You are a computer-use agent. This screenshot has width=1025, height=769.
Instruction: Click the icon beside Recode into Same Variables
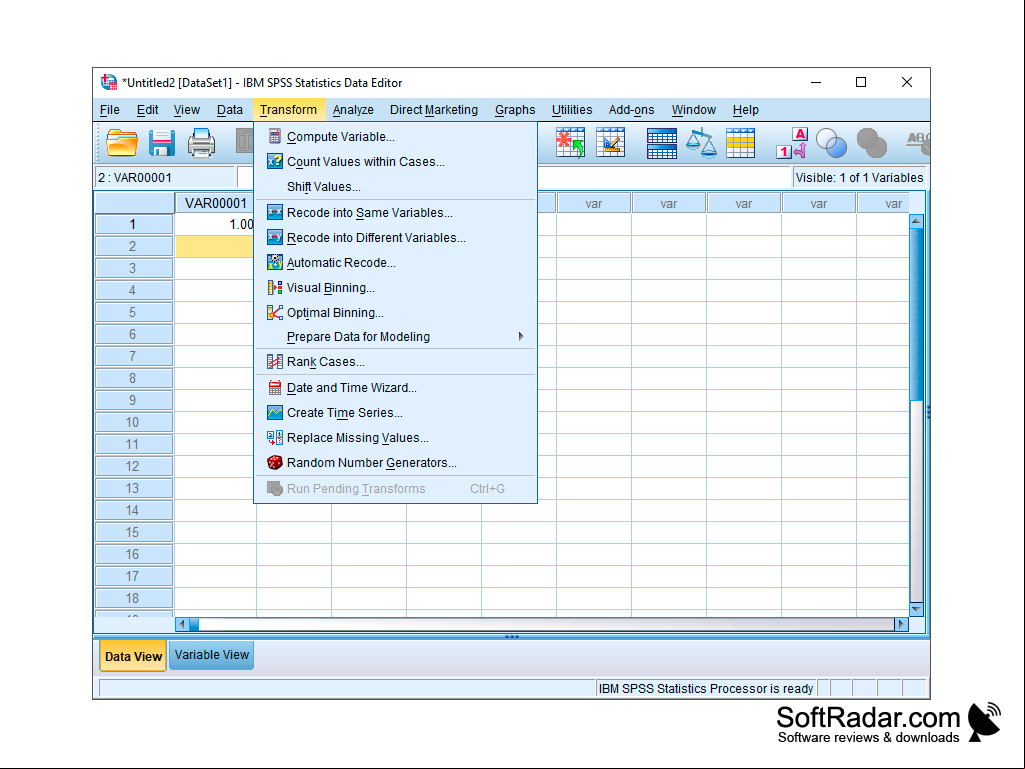[275, 213]
